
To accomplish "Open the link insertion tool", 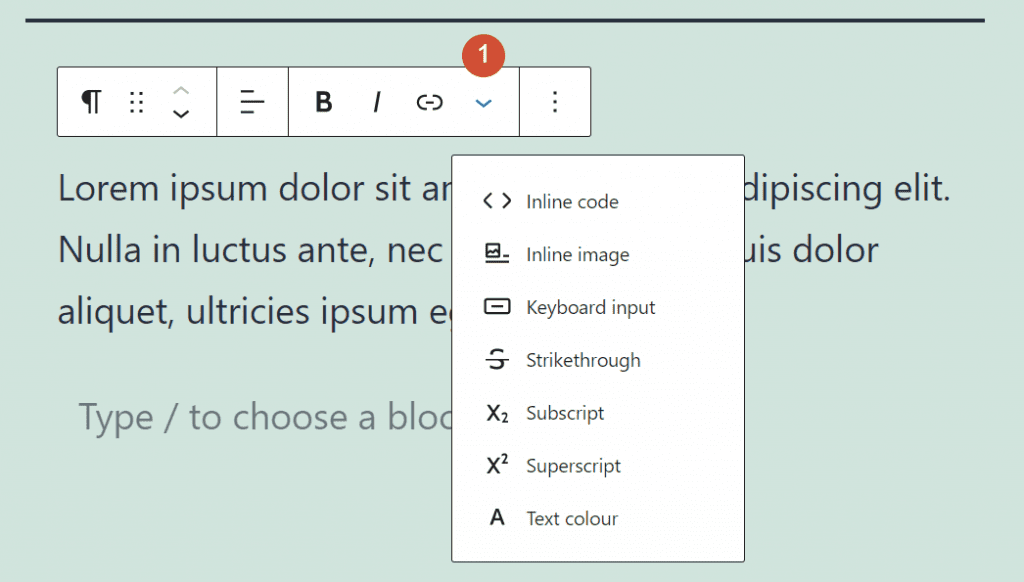I will 429,101.
